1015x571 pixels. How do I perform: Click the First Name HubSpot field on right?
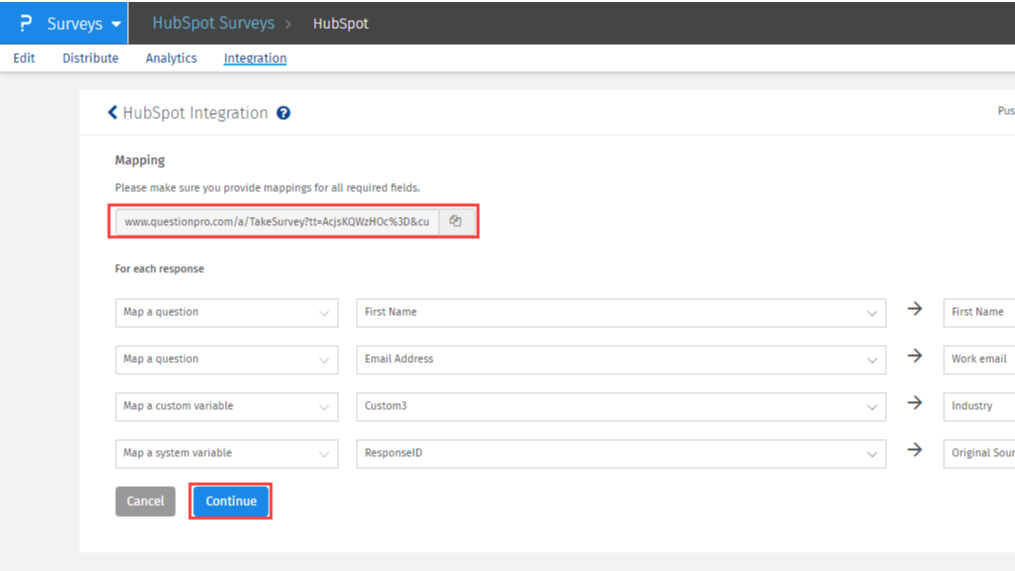979,313
